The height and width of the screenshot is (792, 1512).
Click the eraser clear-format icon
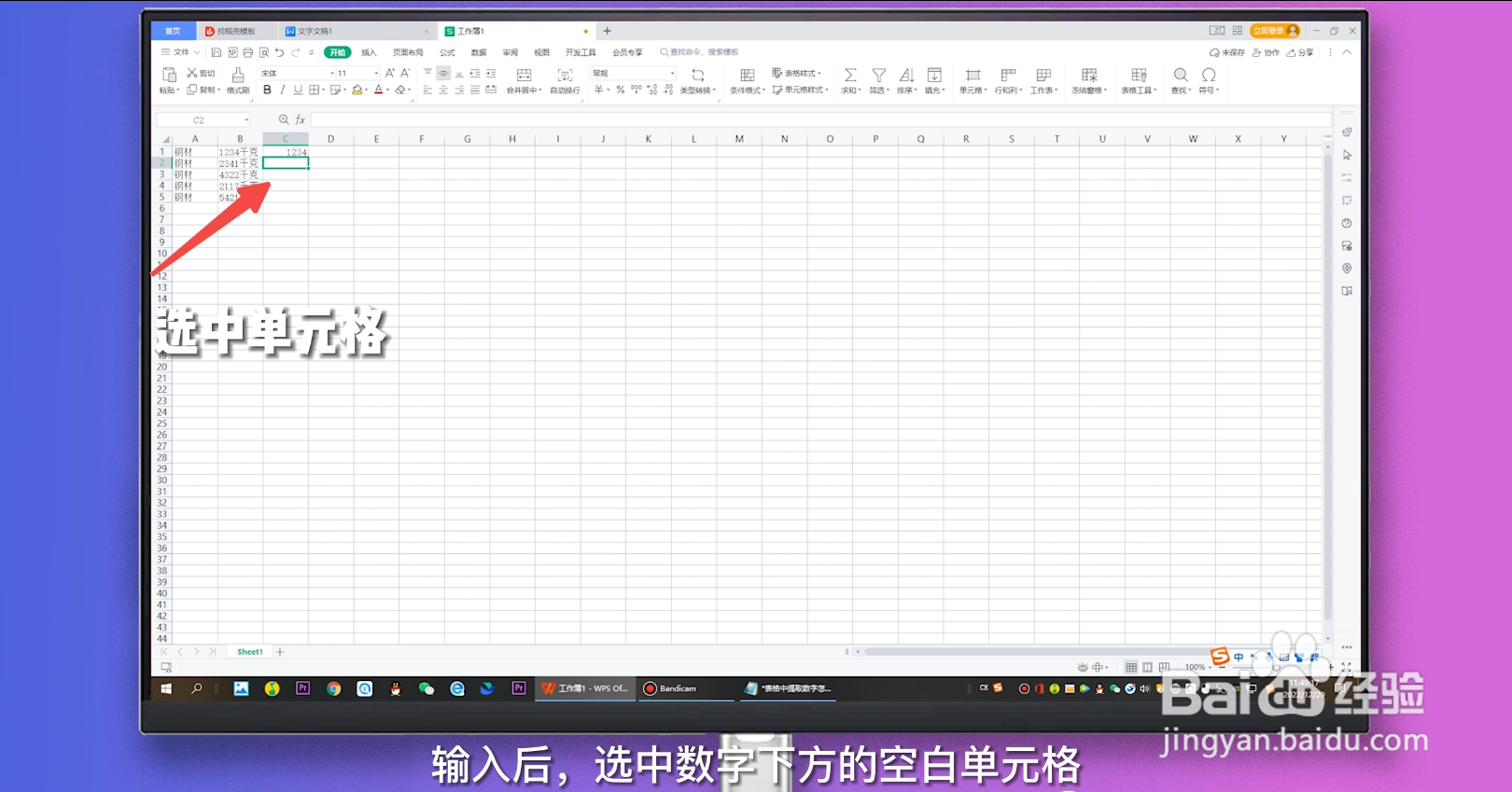400,90
